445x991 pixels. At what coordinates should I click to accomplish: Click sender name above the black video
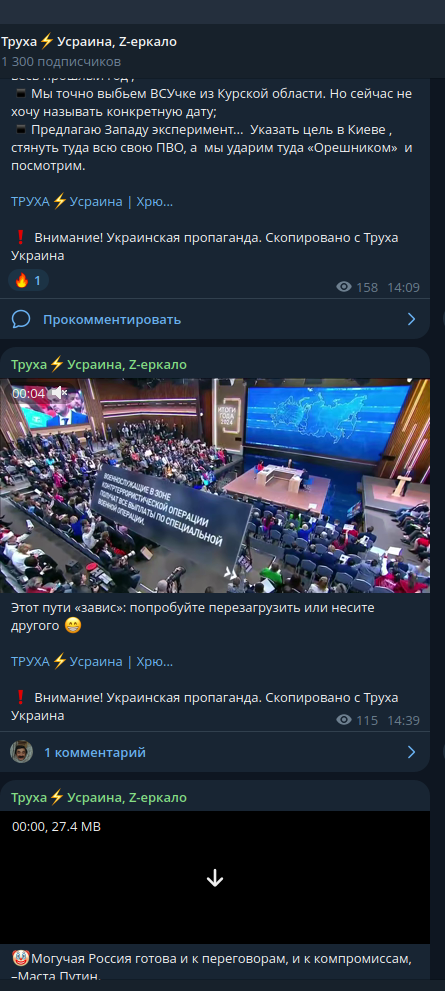[99, 798]
